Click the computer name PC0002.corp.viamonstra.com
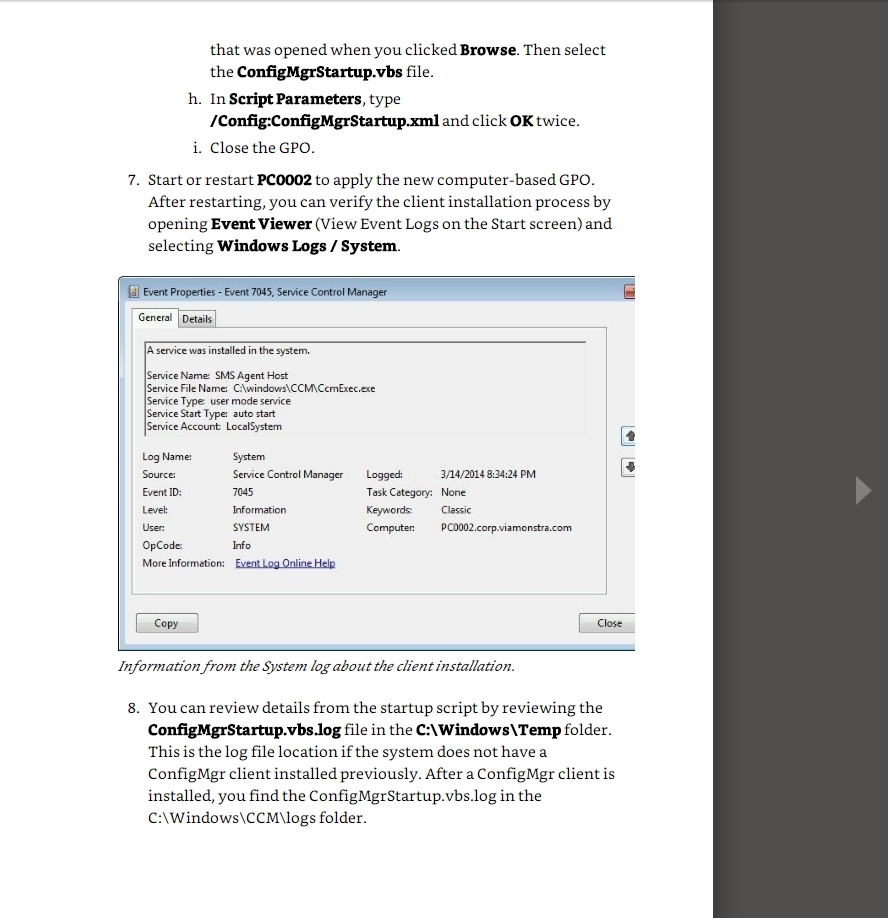 click(x=506, y=527)
